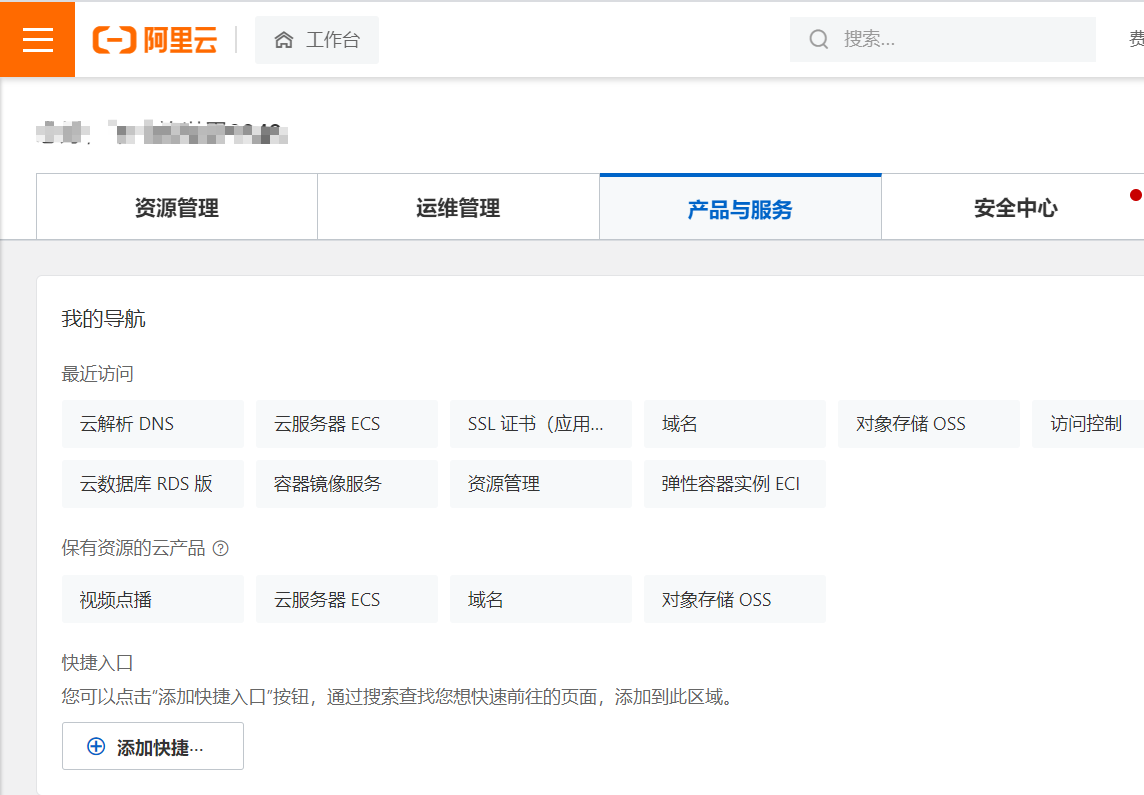Focus the 搜索 search field
Image resolution: width=1144 pixels, height=795 pixels.
(943, 39)
